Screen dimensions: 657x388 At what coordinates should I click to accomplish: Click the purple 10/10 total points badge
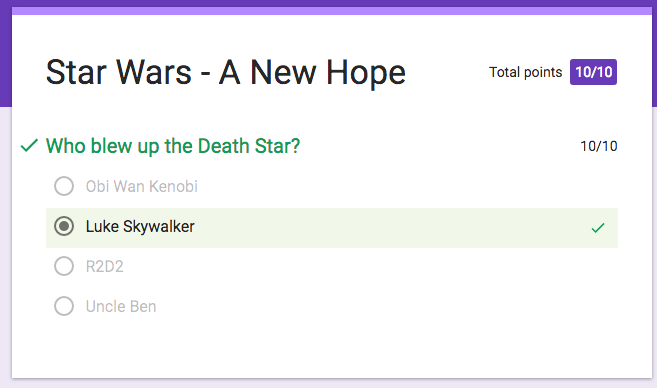click(593, 72)
